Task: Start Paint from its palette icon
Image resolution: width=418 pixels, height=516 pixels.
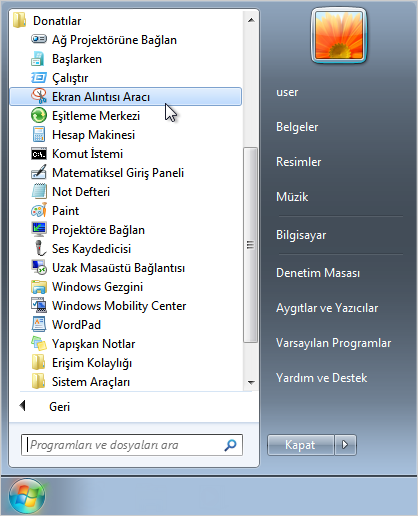Action: click(x=39, y=211)
